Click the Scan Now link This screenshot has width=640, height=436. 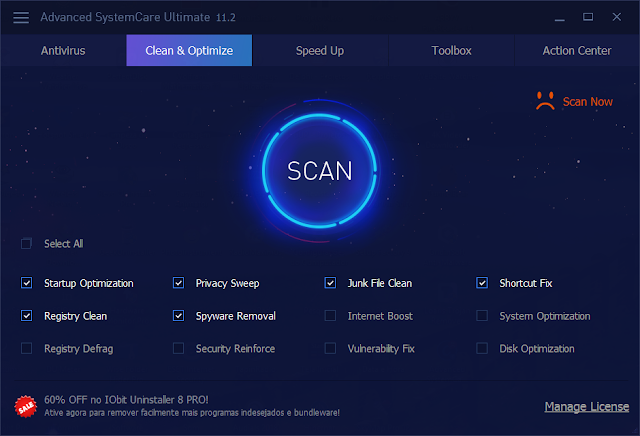(587, 102)
